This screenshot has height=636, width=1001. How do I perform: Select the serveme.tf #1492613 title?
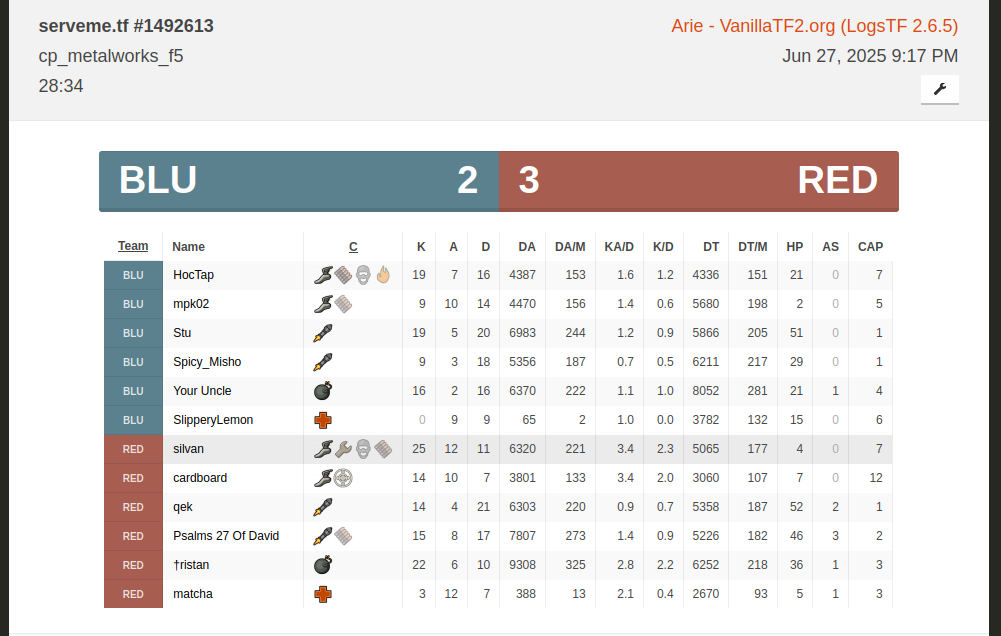(x=126, y=26)
